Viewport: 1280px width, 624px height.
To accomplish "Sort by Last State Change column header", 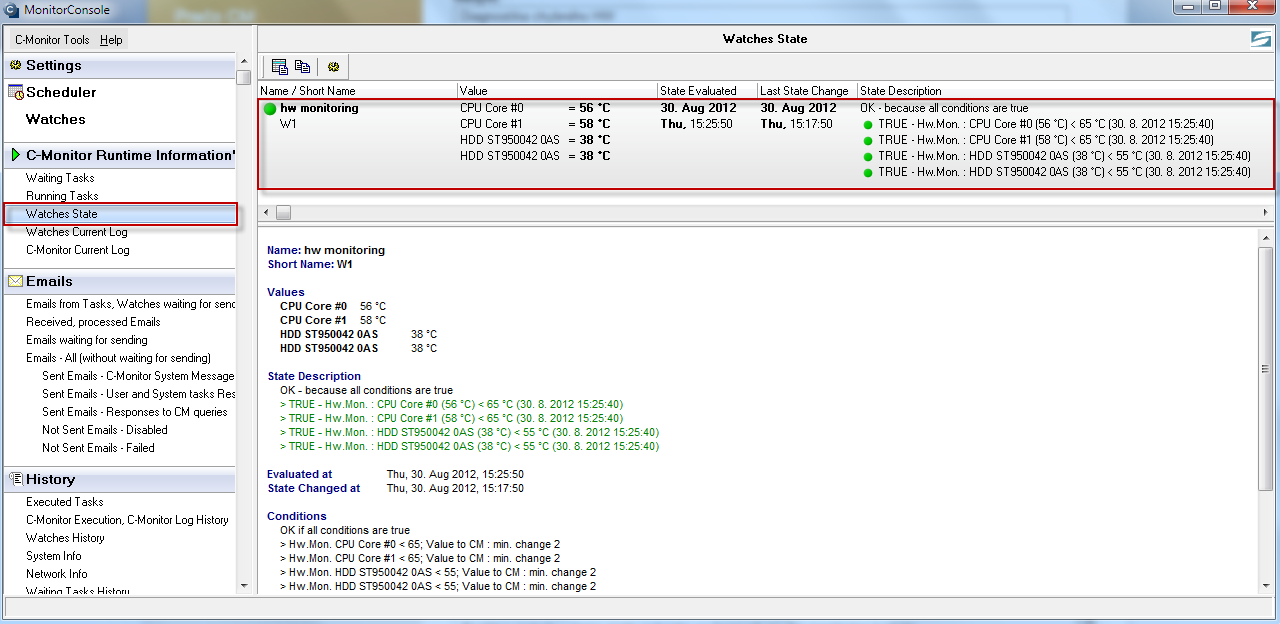I will coord(808,91).
